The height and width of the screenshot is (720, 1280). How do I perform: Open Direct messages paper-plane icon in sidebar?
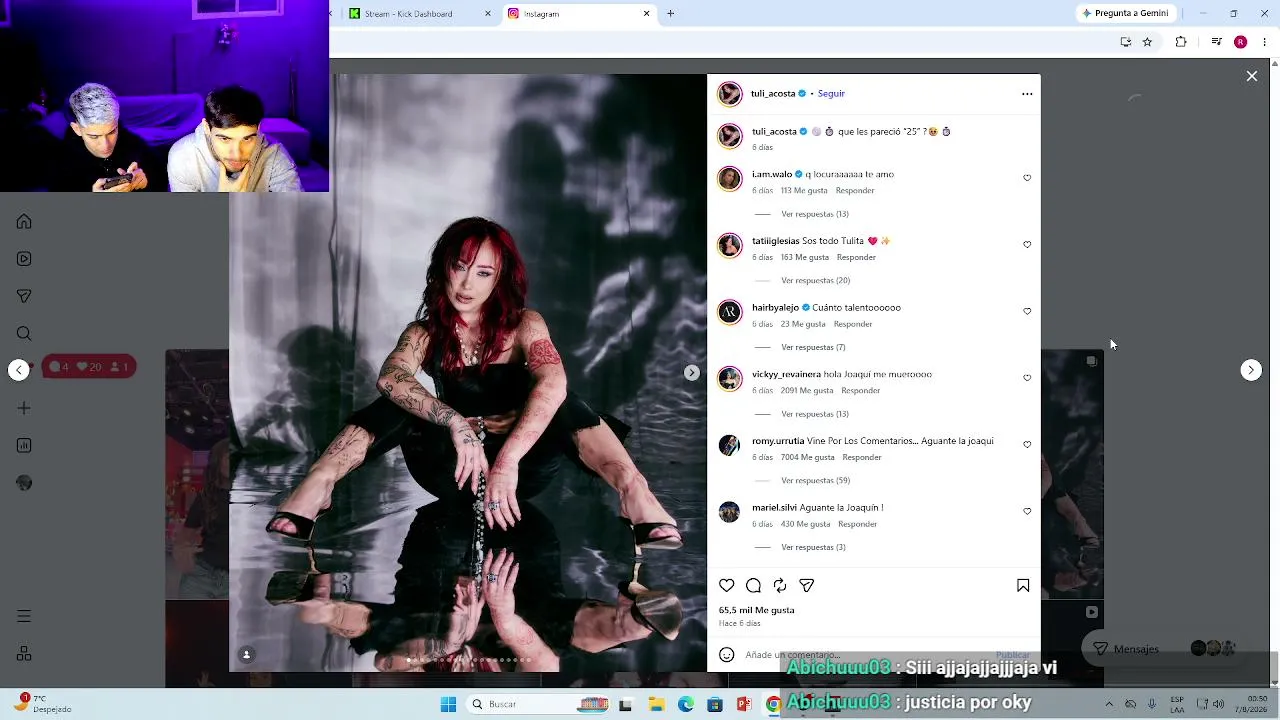click(x=24, y=296)
